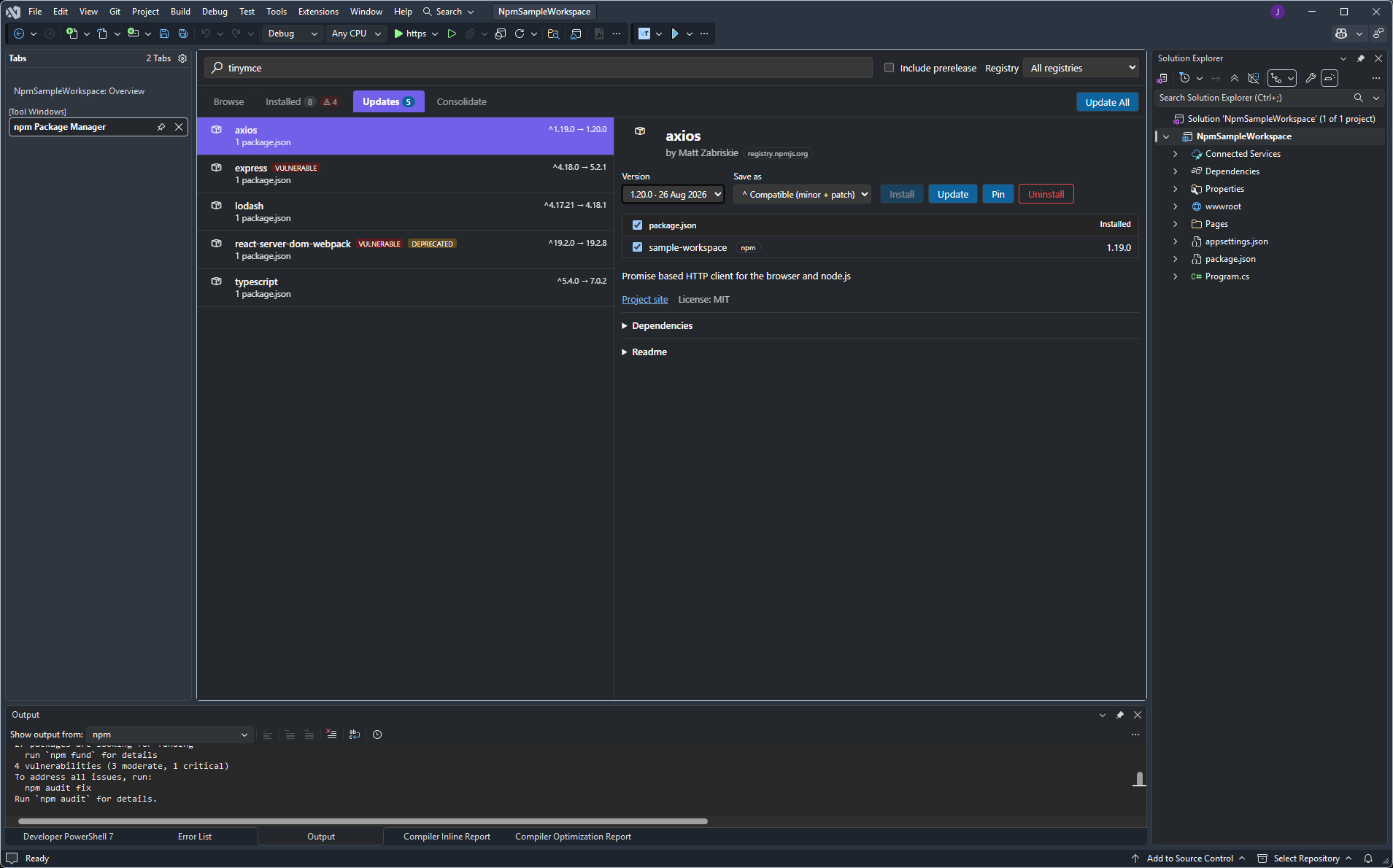Image resolution: width=1393 pixels, height=868 pixels.
Task: Click the user account avatar J
Action: (x=1278, y=12)
